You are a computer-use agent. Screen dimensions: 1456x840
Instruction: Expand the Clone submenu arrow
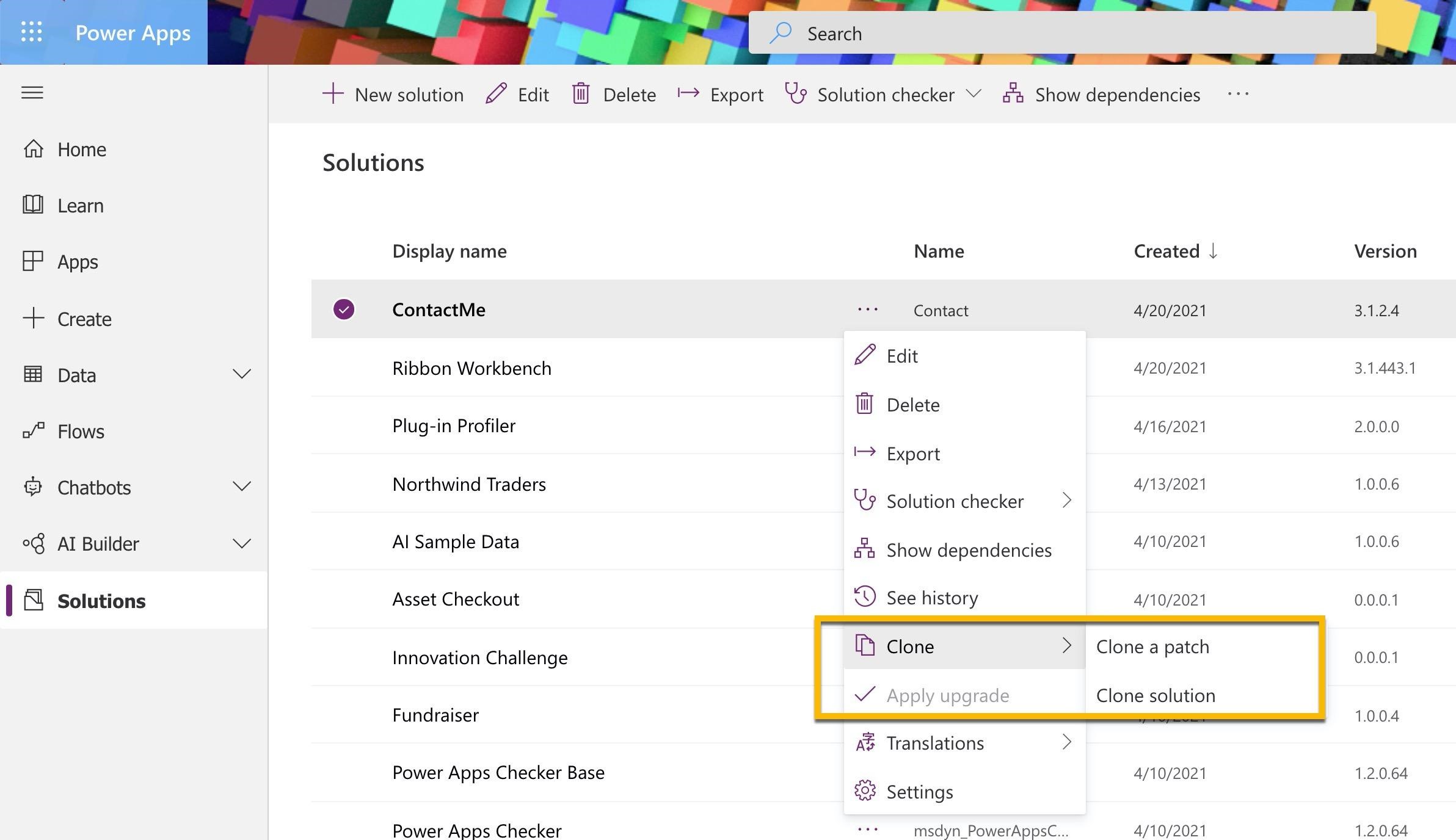[x=1067, y=645]
